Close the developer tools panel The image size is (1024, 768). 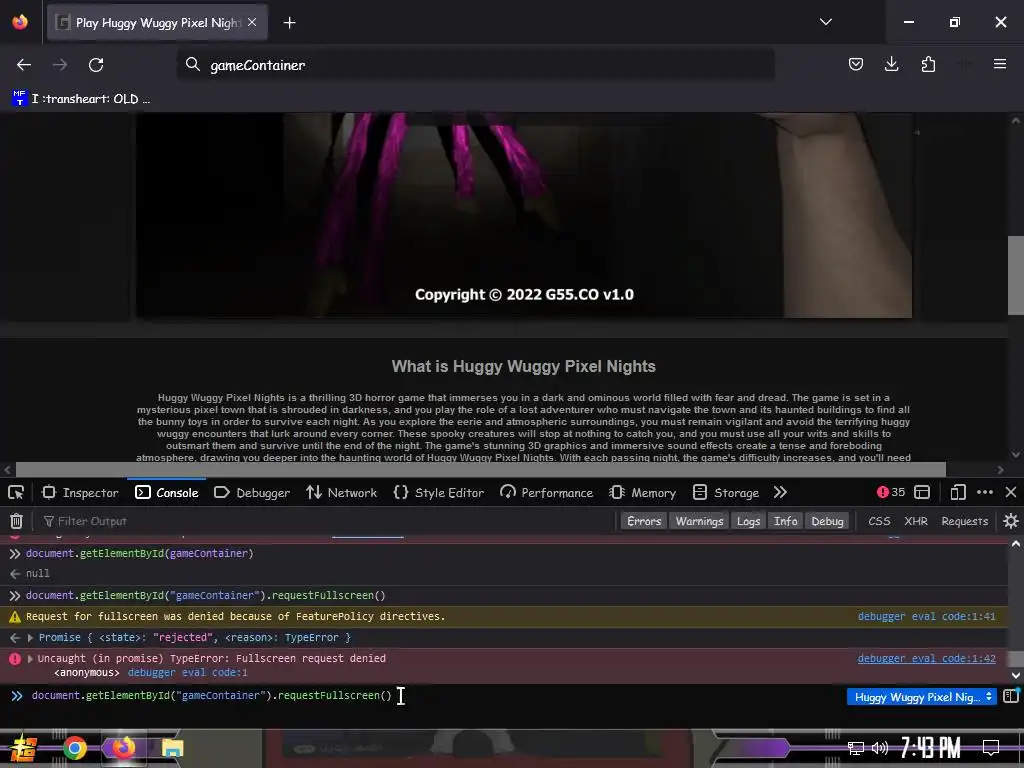point(1010,492)
